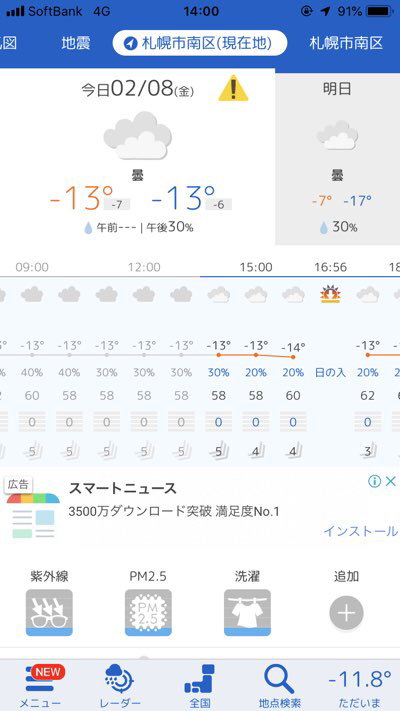400x711 pixels.
Task: Switch to the 地震 earthquake tab
Action: point(76,44)
